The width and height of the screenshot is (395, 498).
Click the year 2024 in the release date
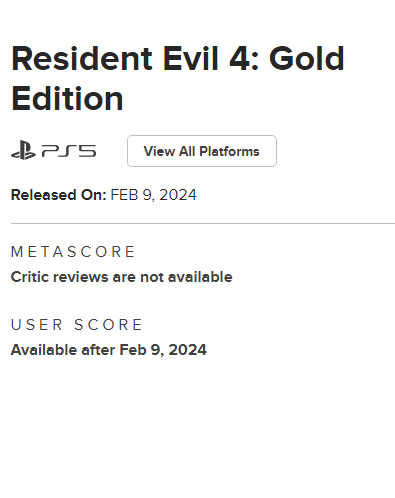(178, 195)
